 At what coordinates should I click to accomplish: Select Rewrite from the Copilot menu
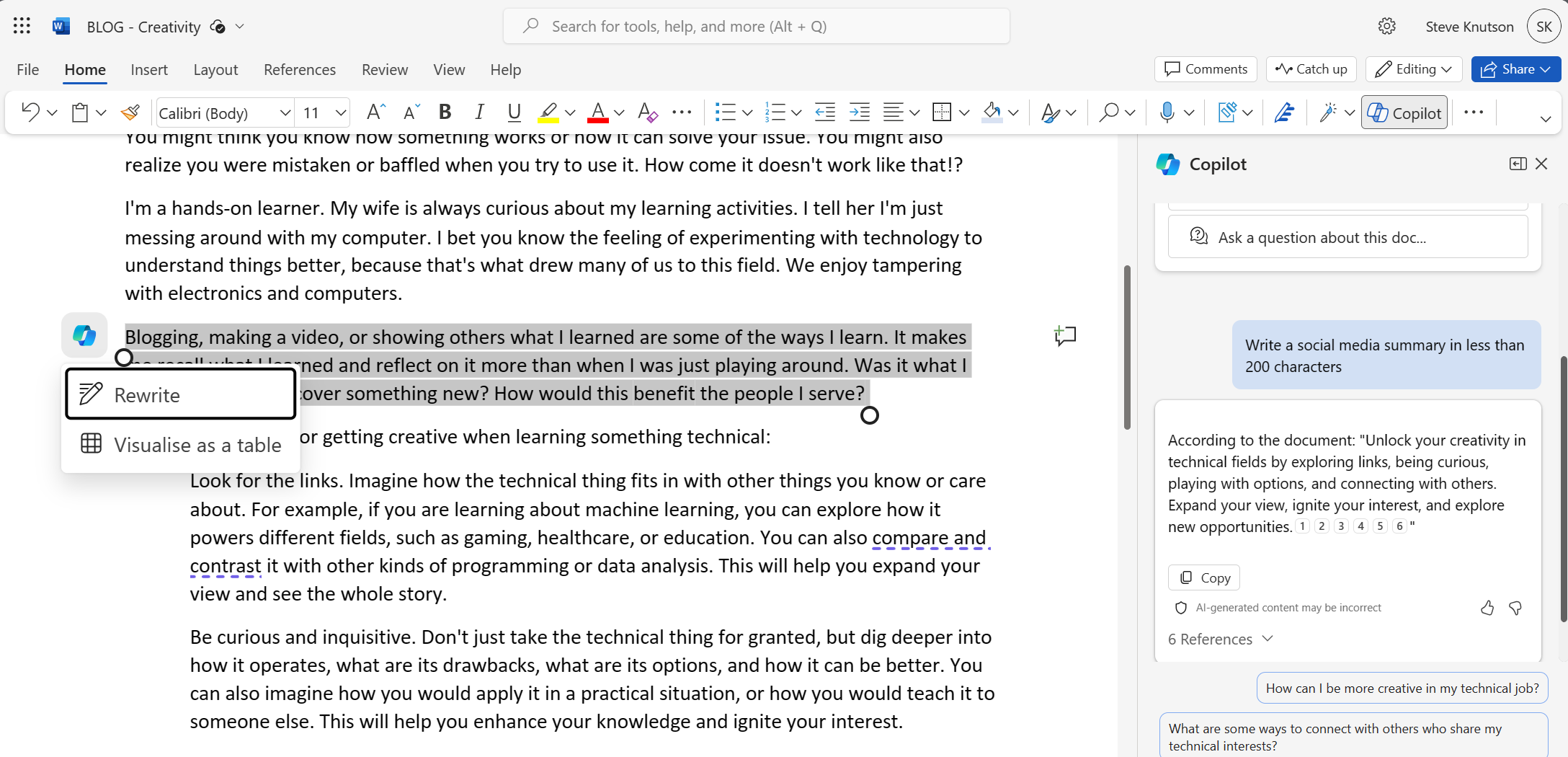(x=181, y=394)
